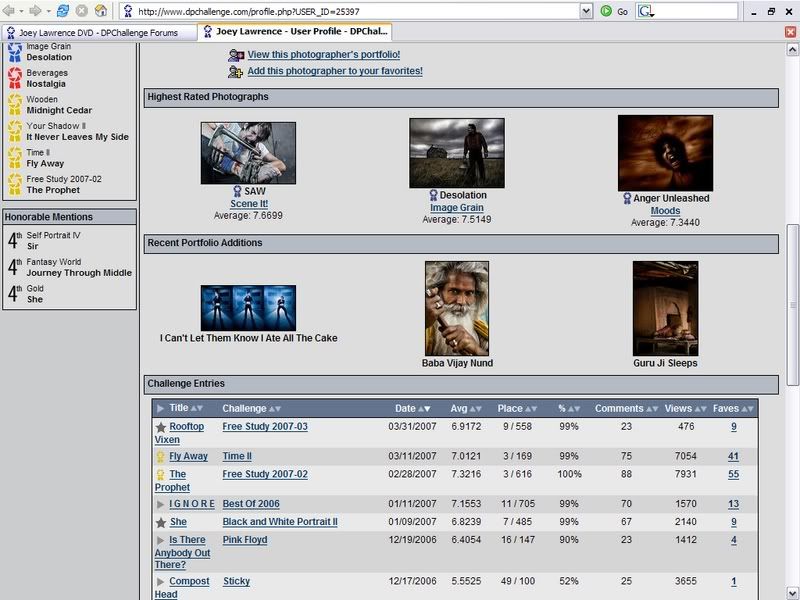This screenshot has width=800, height=600.
Task: Click the yellow ribbon beside Your Shadow II
Action: pos(14,131)
